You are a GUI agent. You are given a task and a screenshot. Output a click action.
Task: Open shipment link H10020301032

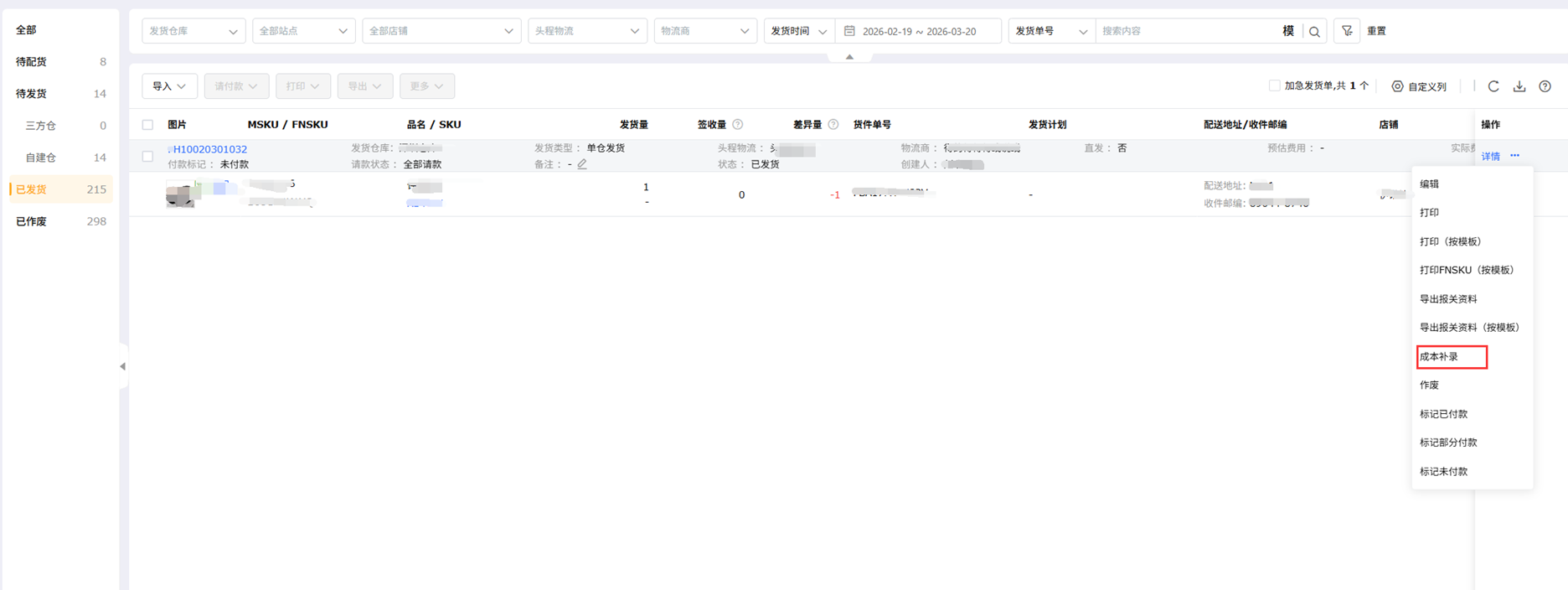[209, 149]
